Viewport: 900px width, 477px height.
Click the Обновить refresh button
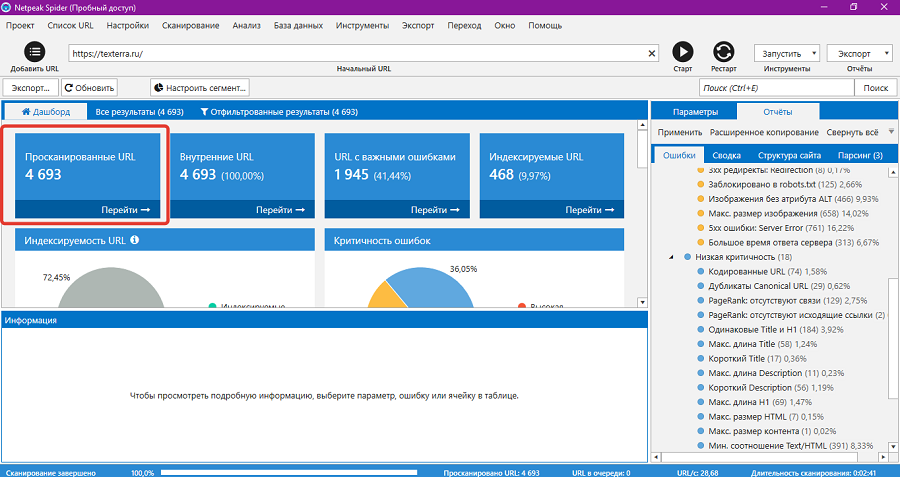point(90,88)
